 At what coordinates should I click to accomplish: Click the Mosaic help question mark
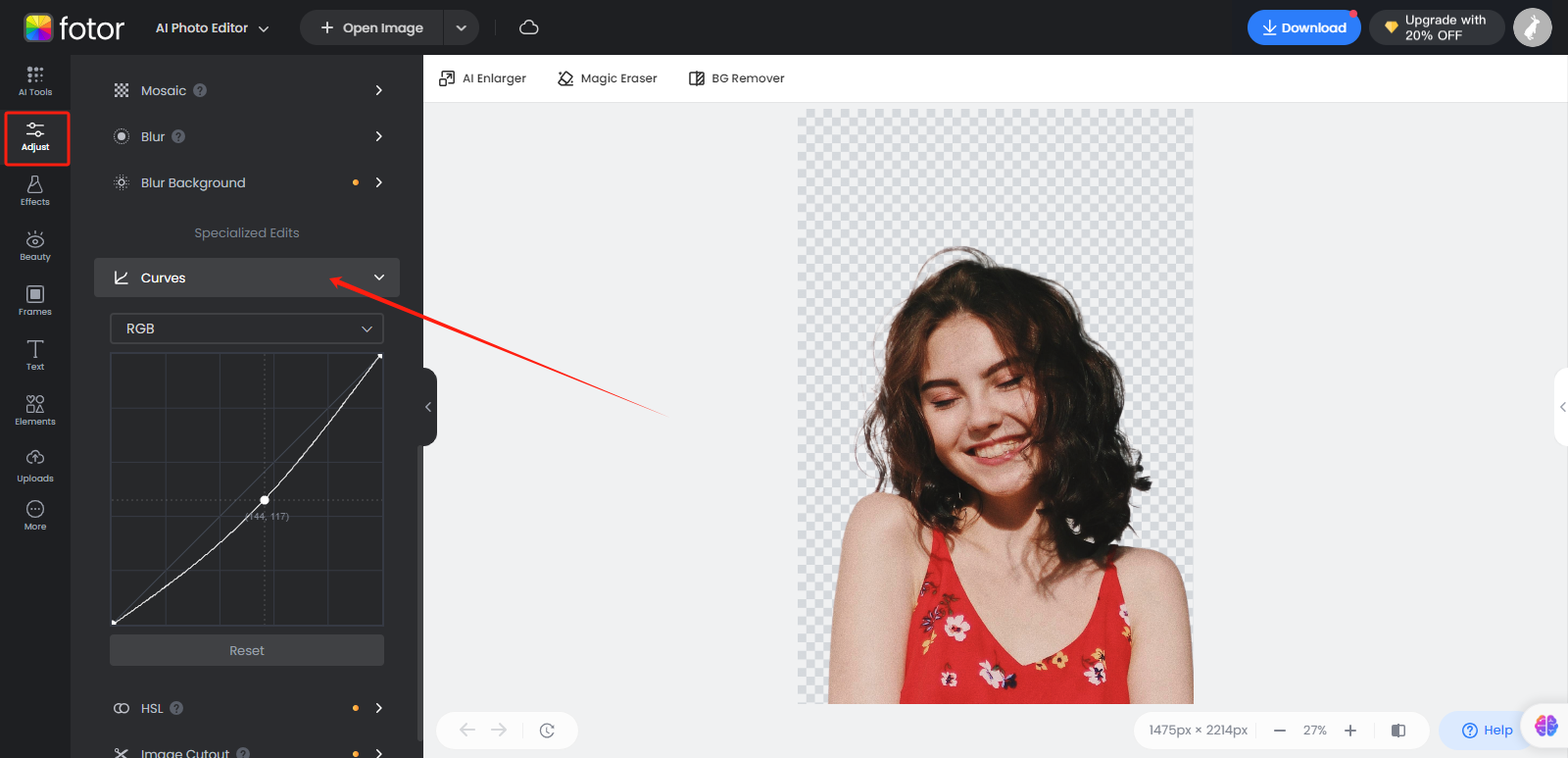tap(200, 90)
